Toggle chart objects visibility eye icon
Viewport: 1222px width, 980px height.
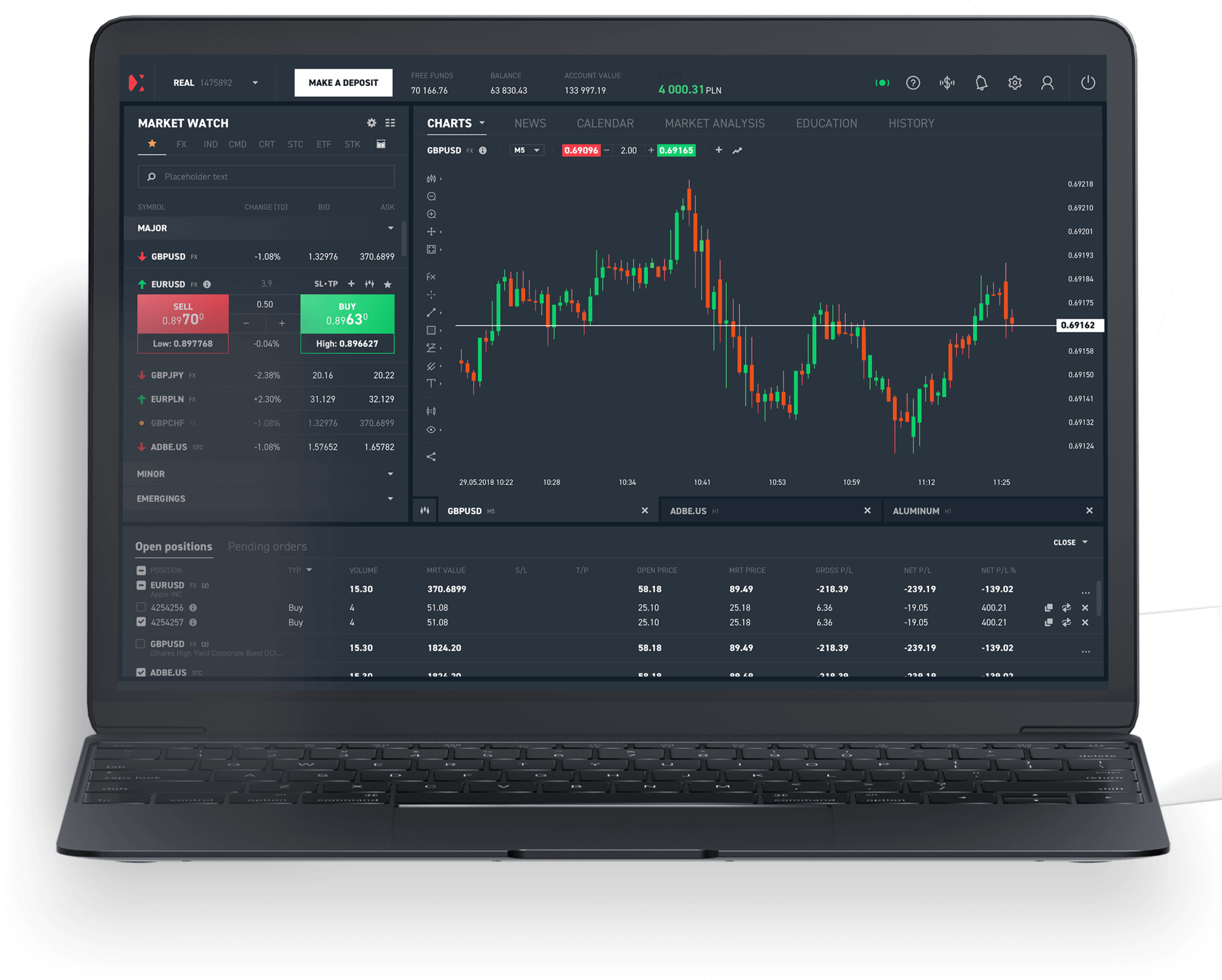click(432, 430)
